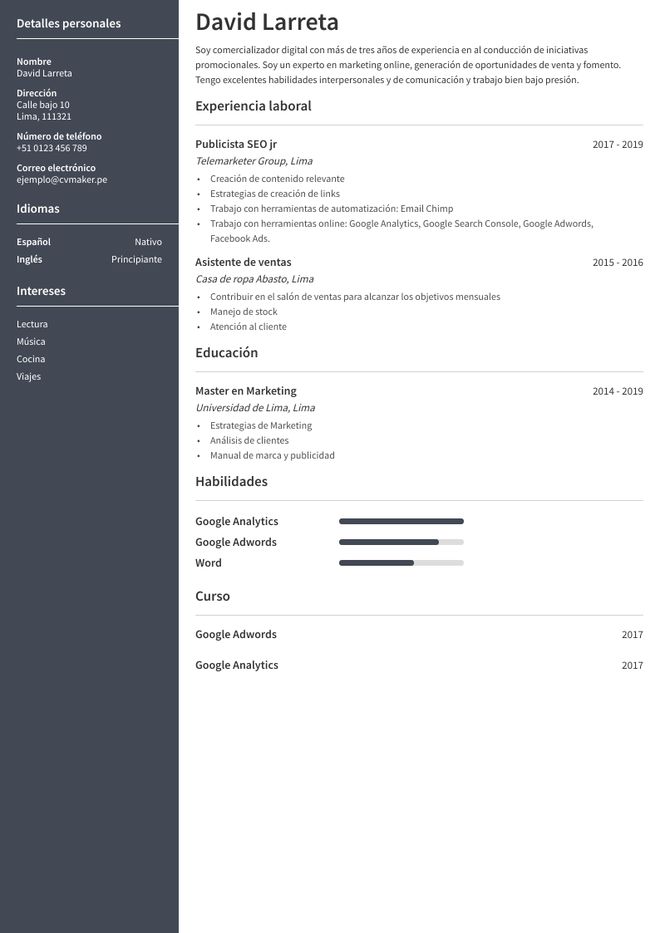
Task: Click the Calle bajo 10 address line
Action: 43,105
